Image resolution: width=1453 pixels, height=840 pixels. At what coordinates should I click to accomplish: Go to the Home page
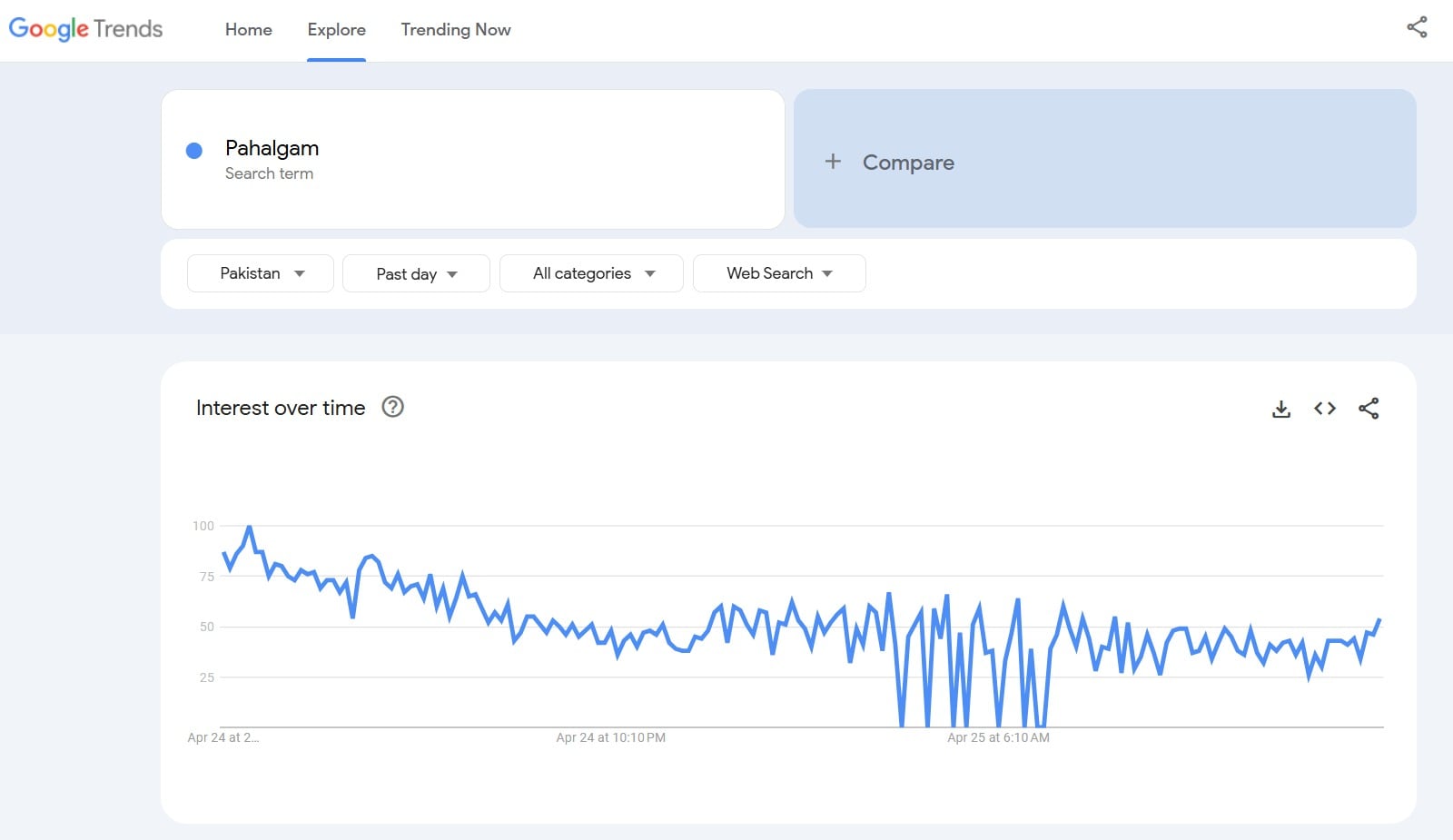(x=248, y=29)
